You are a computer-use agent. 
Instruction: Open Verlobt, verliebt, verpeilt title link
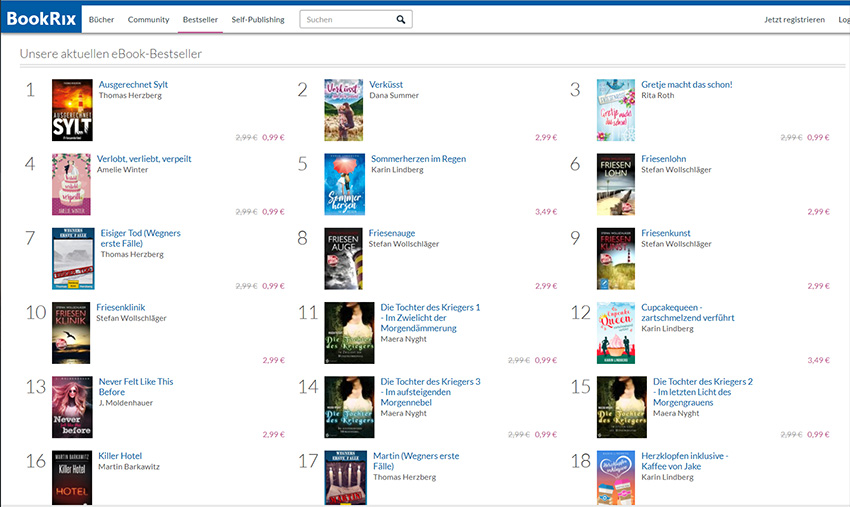(144, 159)
